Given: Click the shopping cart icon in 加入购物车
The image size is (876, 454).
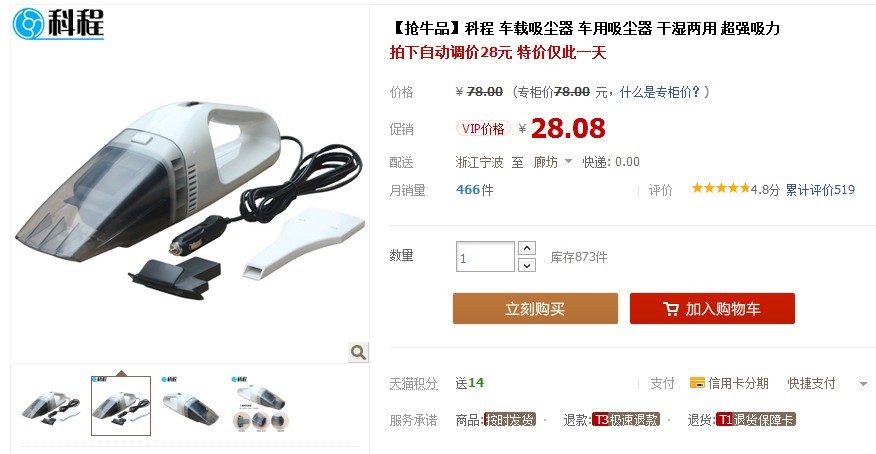Looking at the screenshot, I should pyautogui.click(x=670, y=309).
